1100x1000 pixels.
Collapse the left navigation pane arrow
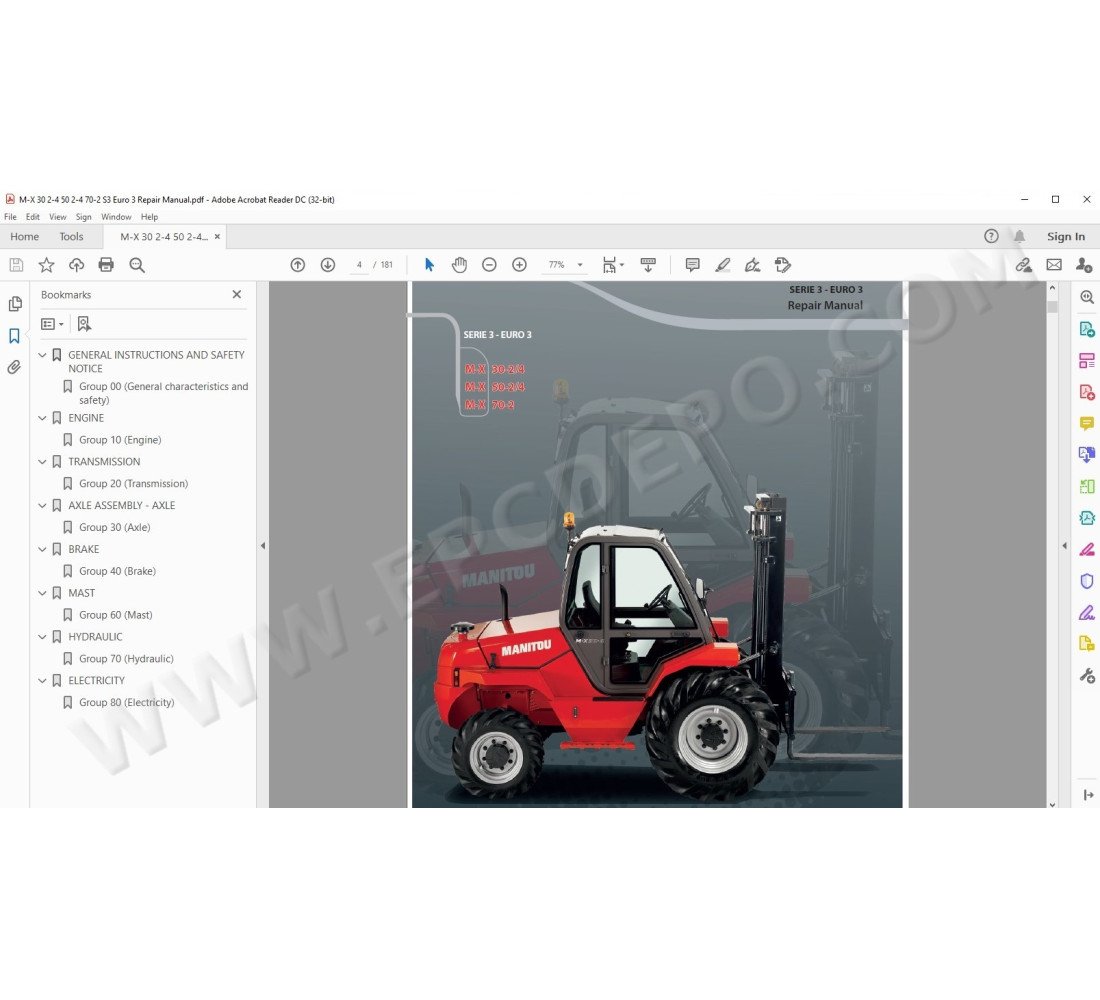click(263, 545)
